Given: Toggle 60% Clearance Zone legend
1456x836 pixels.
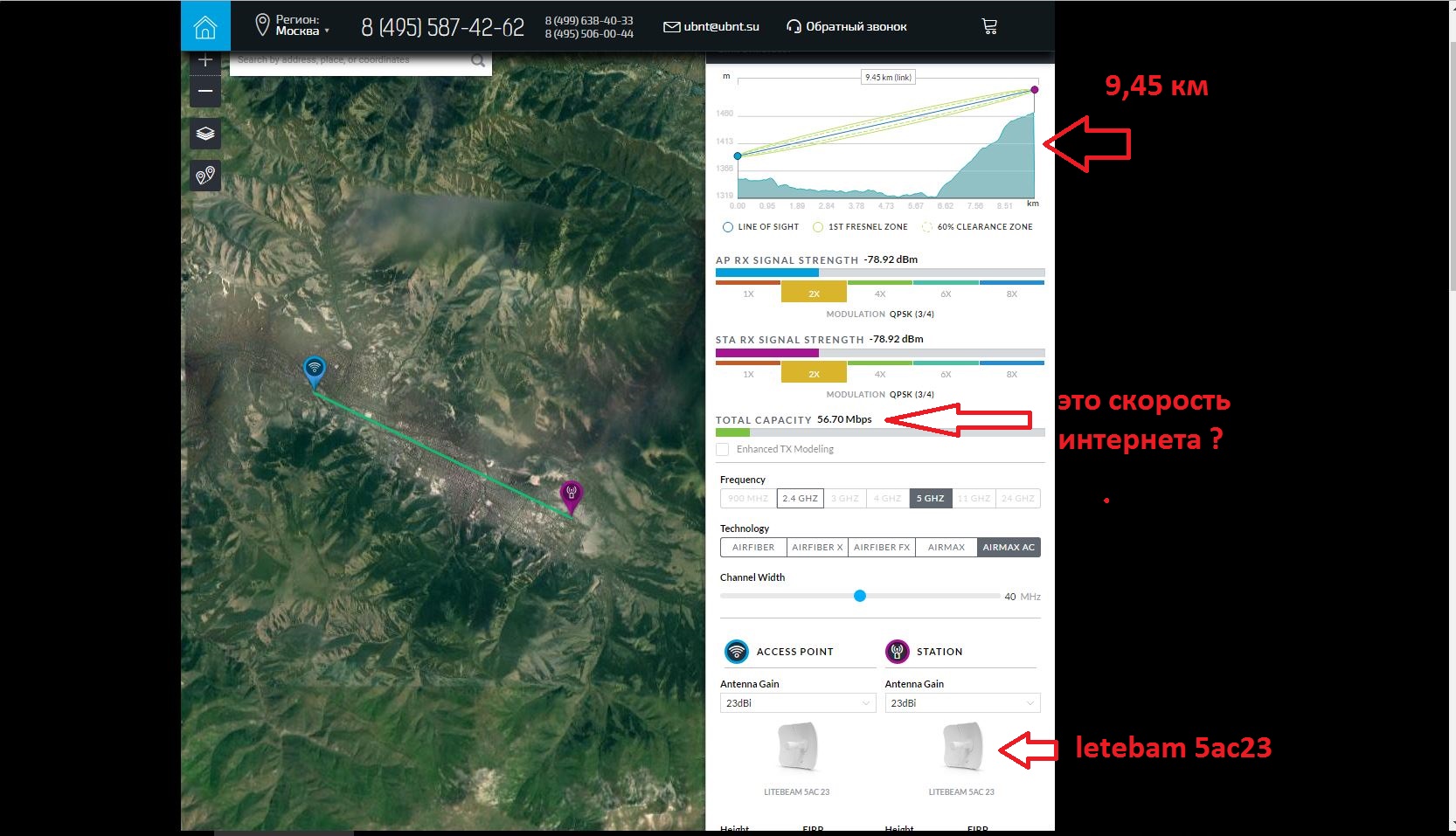Looking at the screenshot, I should click(x=977, y=227).
